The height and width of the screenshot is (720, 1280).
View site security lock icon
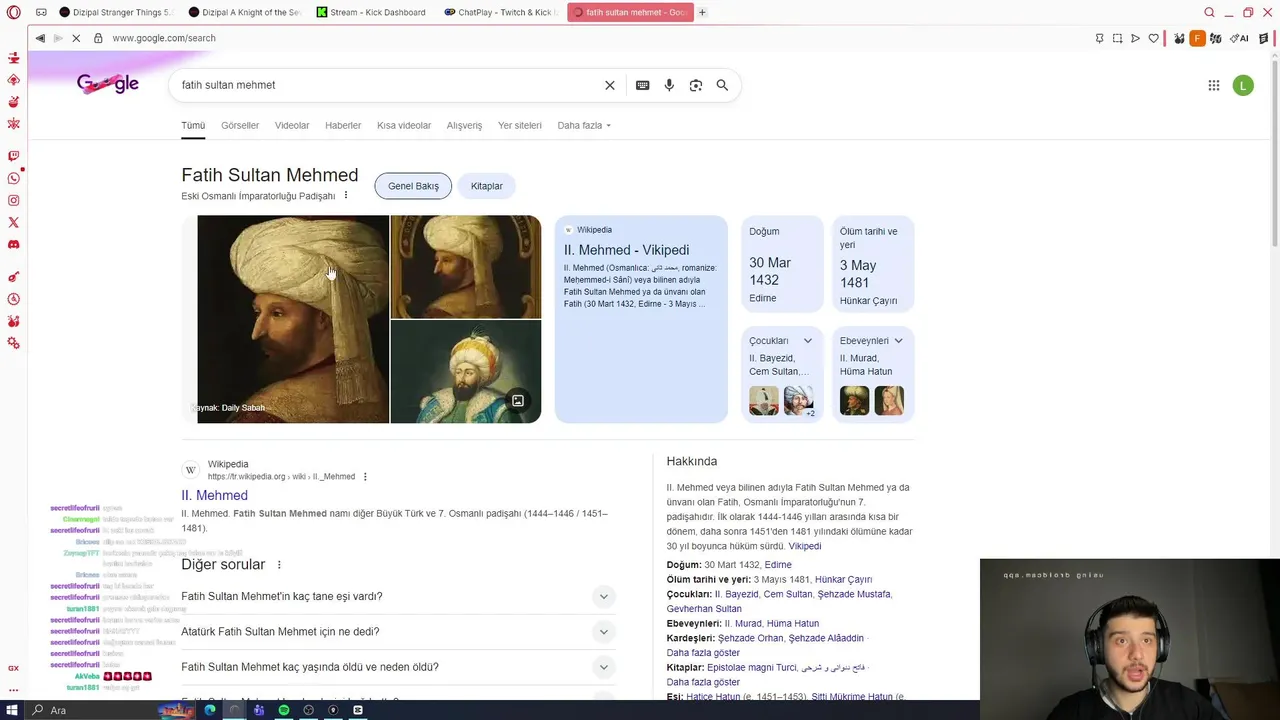[98, 38]
